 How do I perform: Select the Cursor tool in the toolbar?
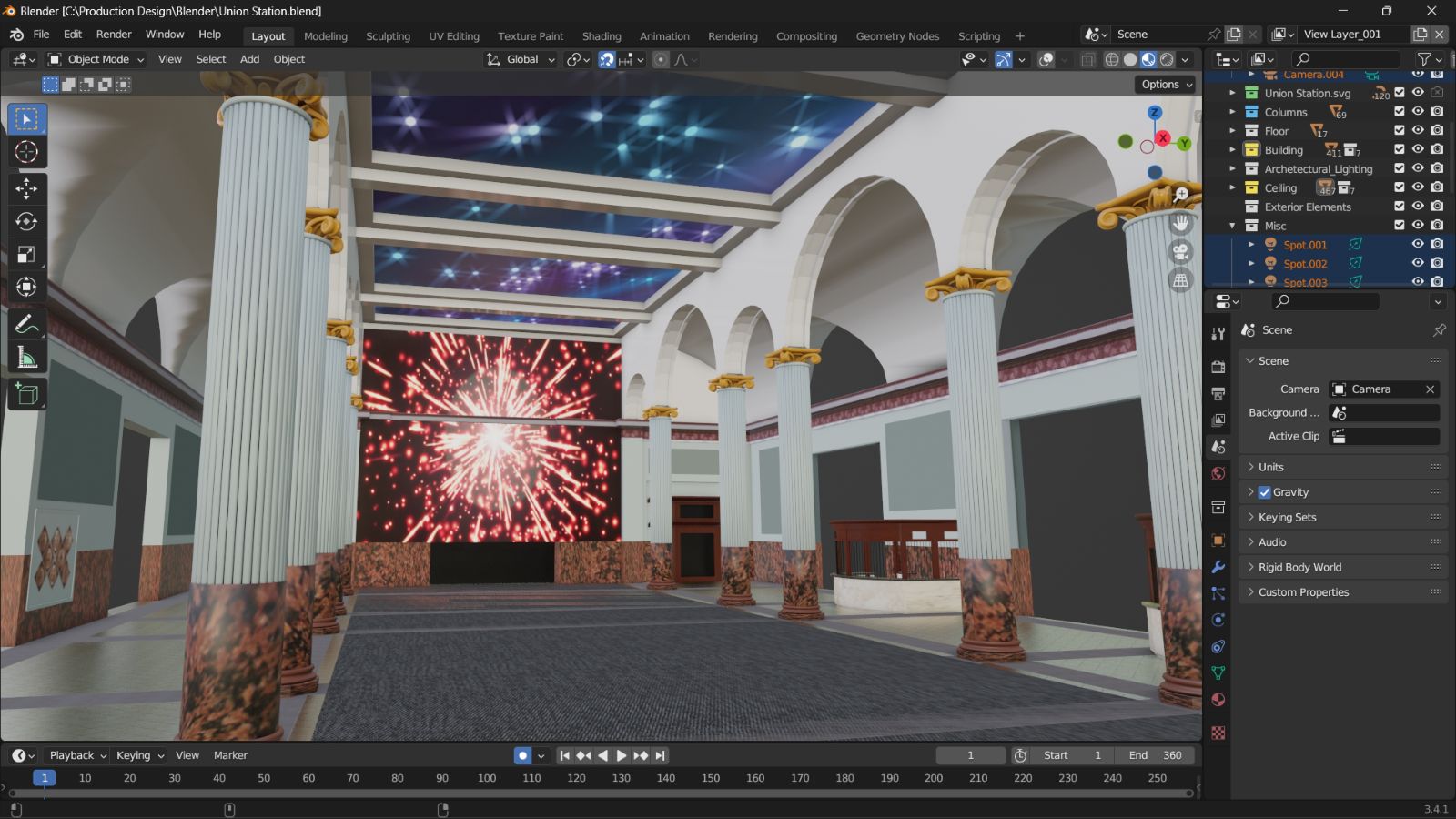(x=26, y=152)
